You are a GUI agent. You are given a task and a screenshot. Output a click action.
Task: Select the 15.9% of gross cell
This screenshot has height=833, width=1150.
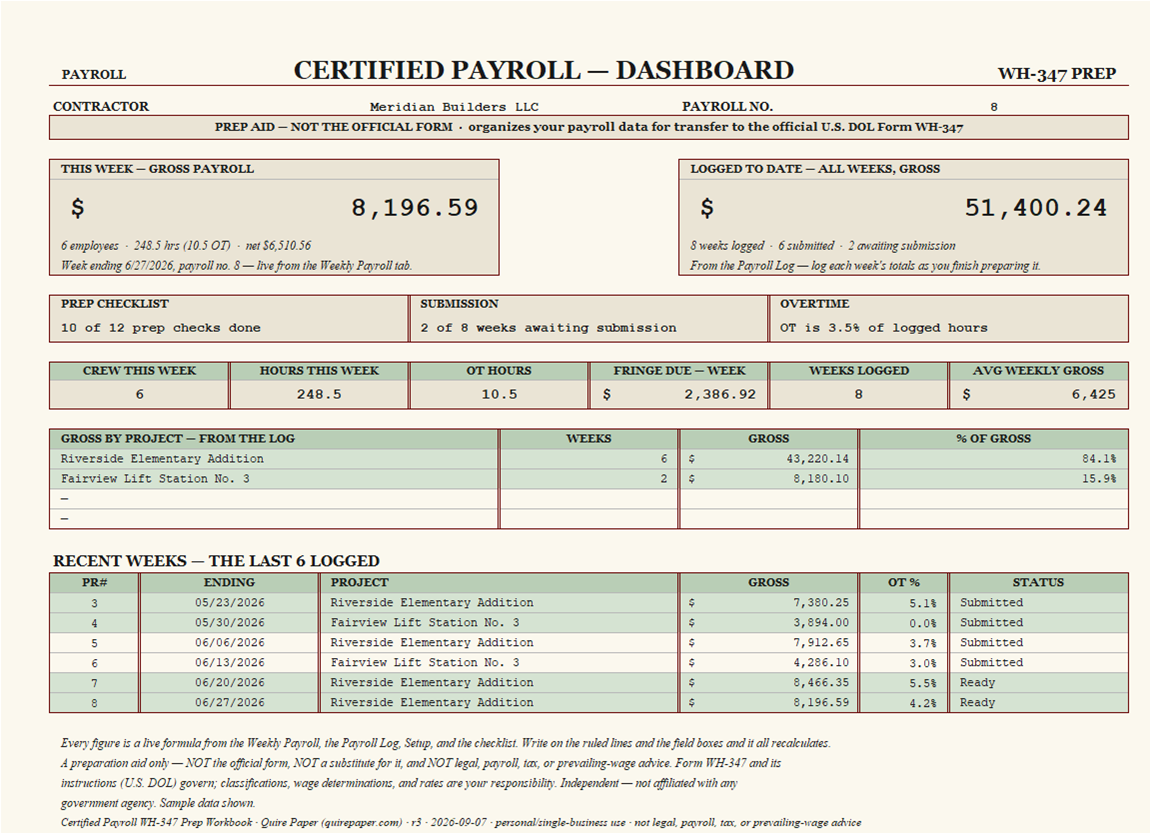tap(993, 479)
